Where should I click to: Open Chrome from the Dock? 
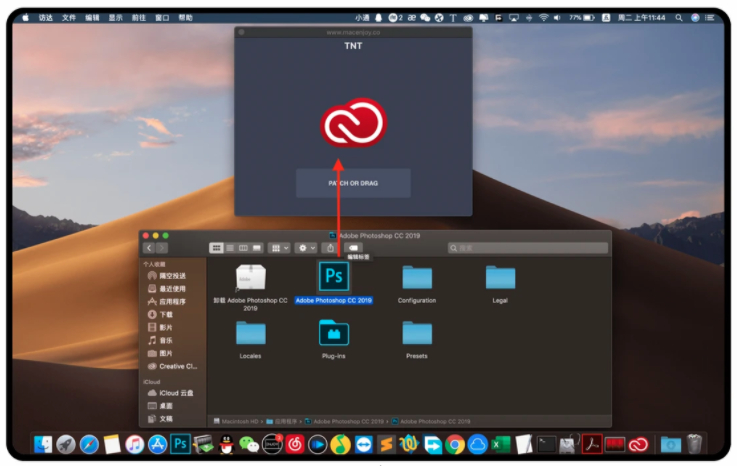(x=455, y=444)
